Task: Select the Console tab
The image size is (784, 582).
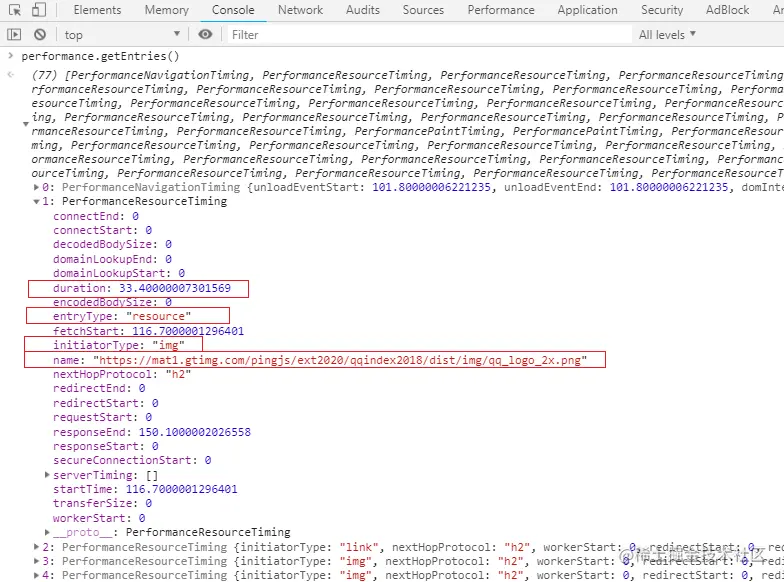Action: click(233, 10)
